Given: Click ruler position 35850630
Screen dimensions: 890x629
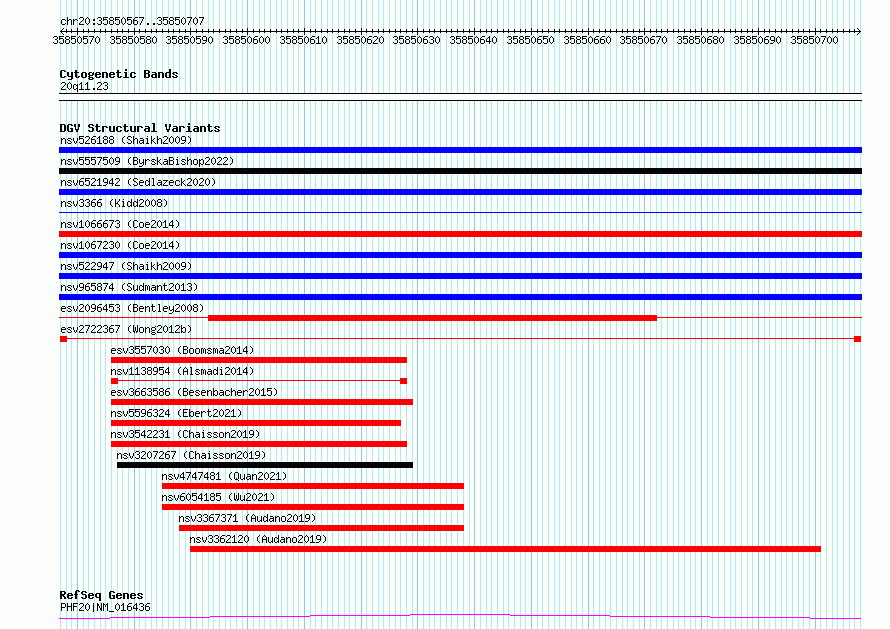Looking at the screenshot, I should pyautogui.click(x=417, y=40).
